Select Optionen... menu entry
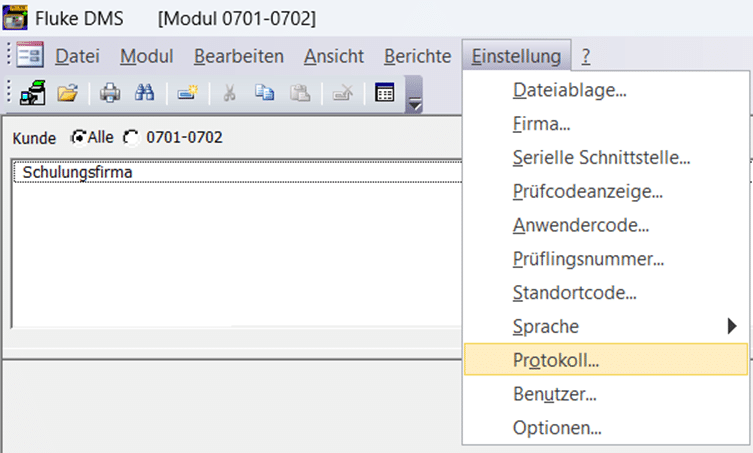 (x=557, y=428)
